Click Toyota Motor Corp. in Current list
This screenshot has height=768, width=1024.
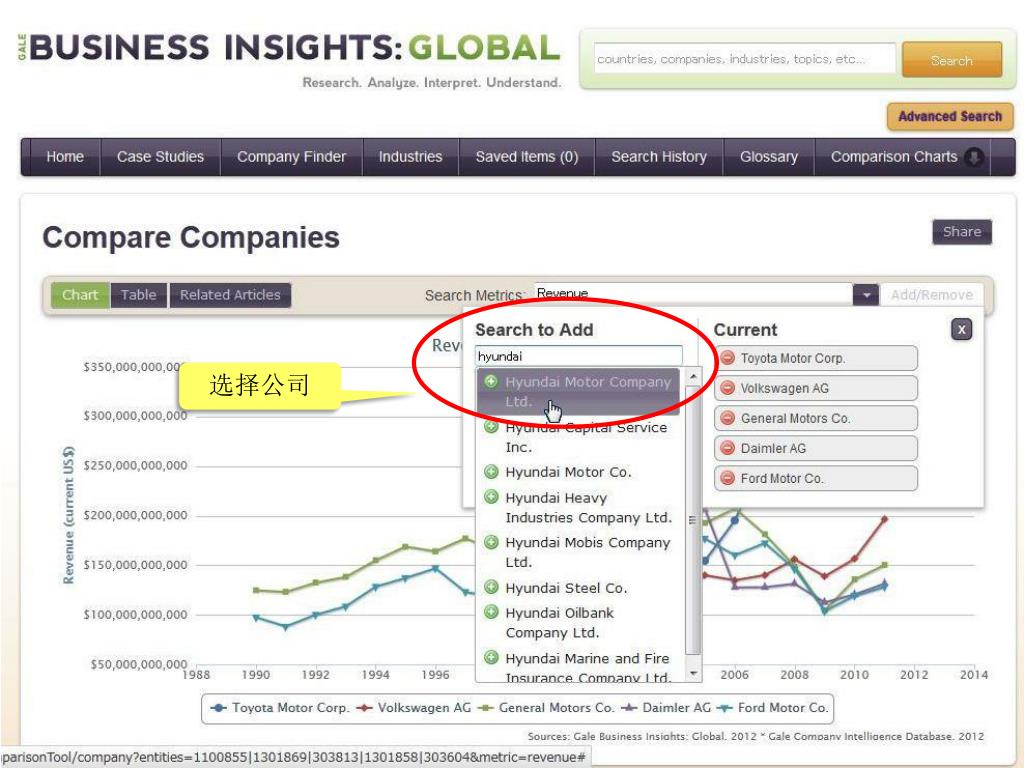pyautogui.click(x=816, y=358)
